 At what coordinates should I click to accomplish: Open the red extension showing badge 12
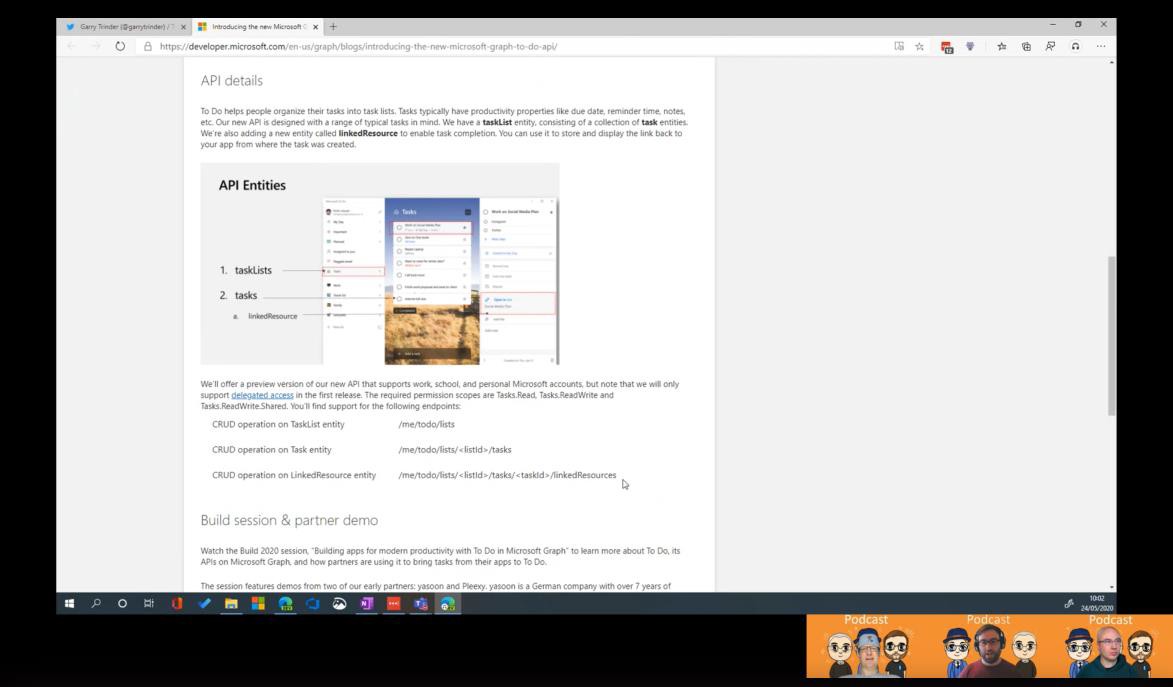coord(947,47)
